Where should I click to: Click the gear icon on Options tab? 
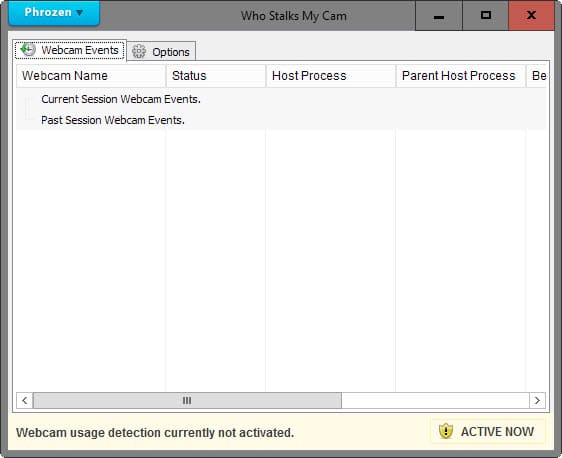click(x=139, y=52)
